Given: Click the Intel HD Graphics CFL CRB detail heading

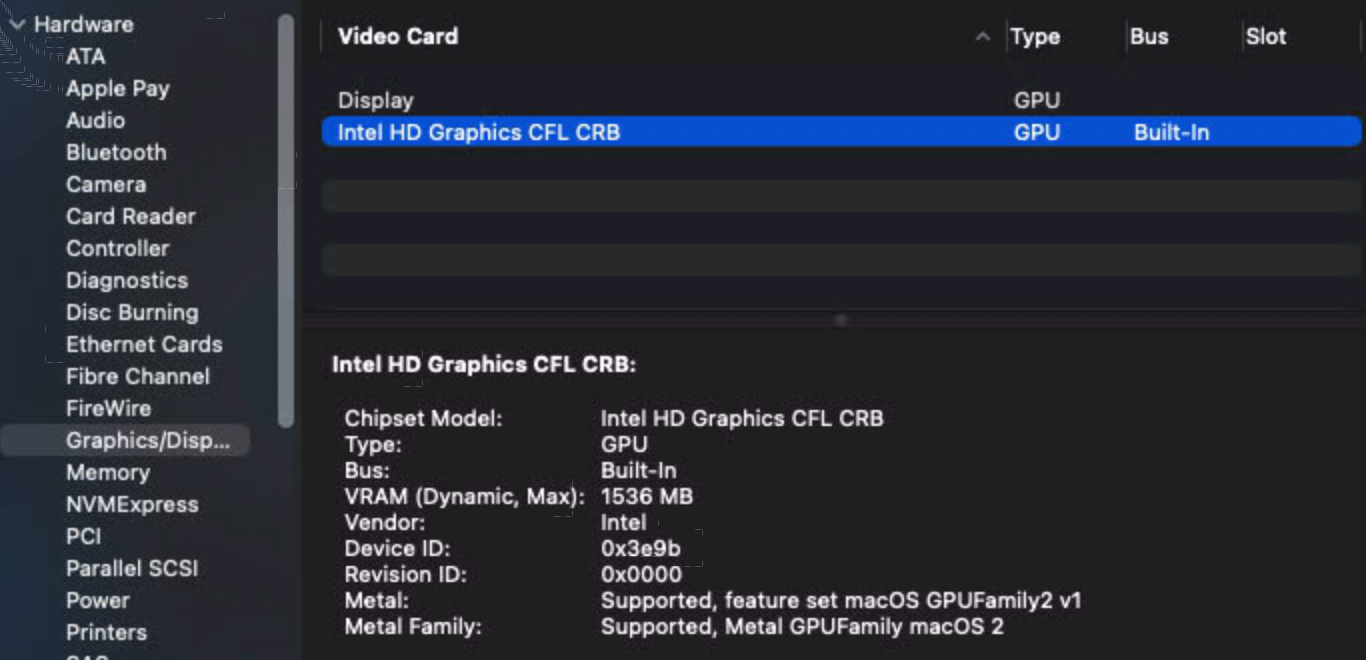Looking at the screenshot, I should (x=484, y=365).
